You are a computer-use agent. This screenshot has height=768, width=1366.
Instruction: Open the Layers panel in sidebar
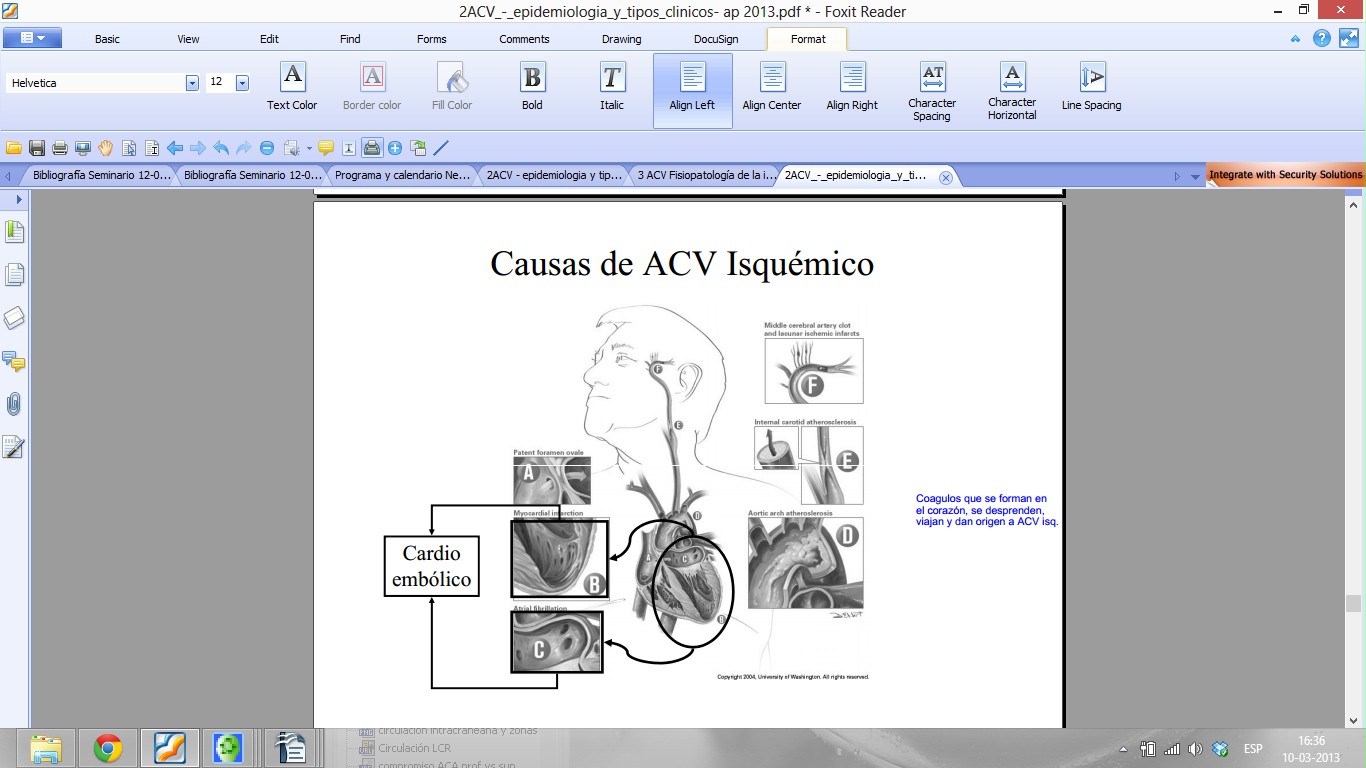coord(14,318)
